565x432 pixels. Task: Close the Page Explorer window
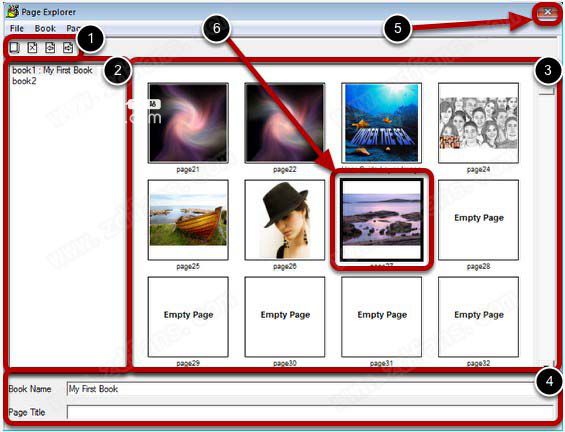pyautogui.click(x=547, y=12)
